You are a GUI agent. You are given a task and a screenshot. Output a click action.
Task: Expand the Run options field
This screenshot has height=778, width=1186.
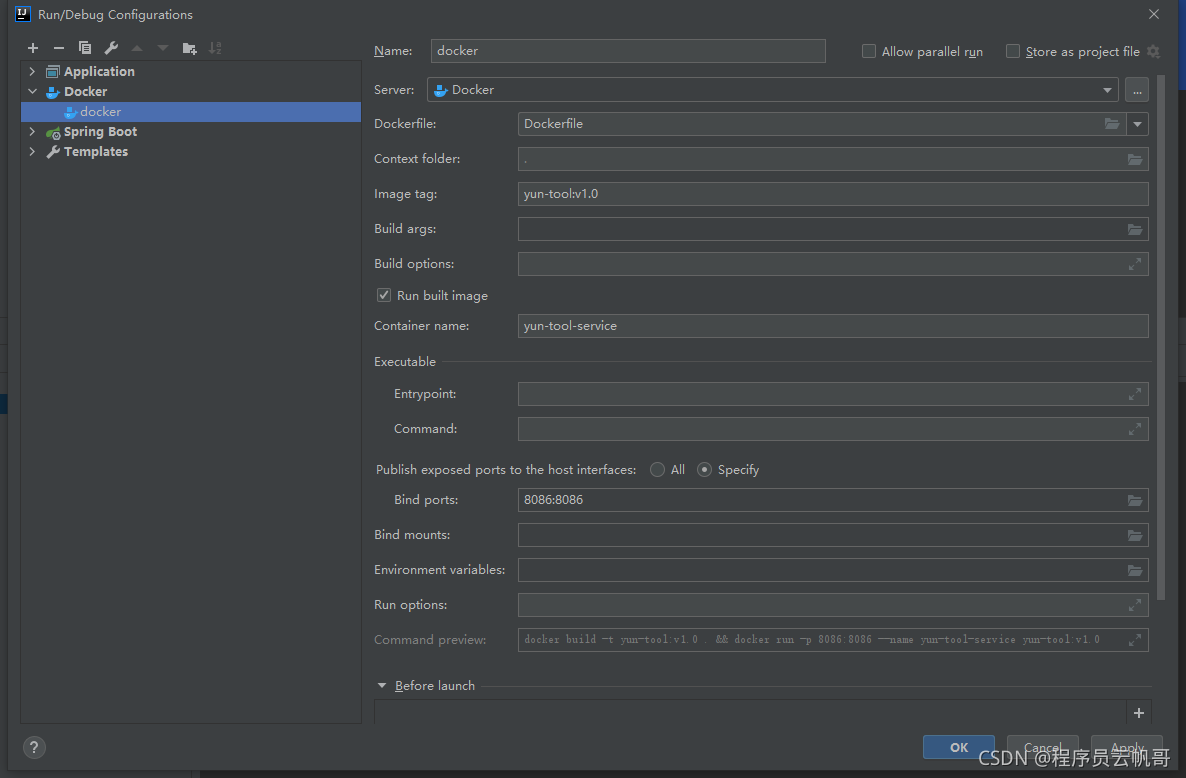(x=1135, y=605)
